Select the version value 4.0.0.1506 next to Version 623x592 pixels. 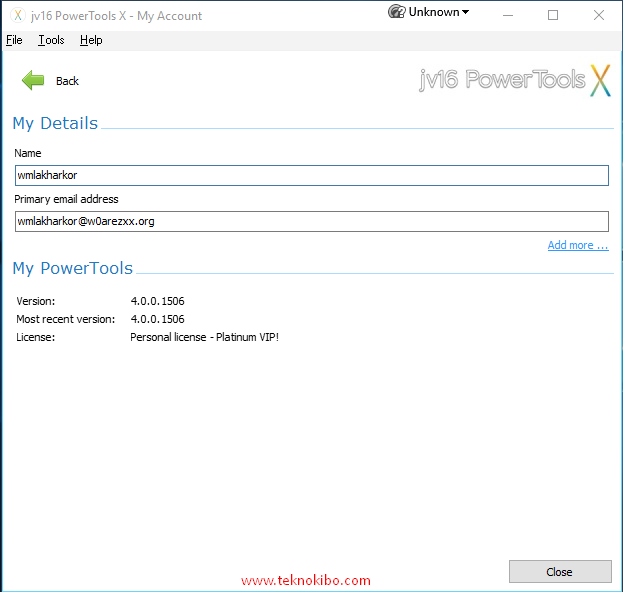coord(157,301)
